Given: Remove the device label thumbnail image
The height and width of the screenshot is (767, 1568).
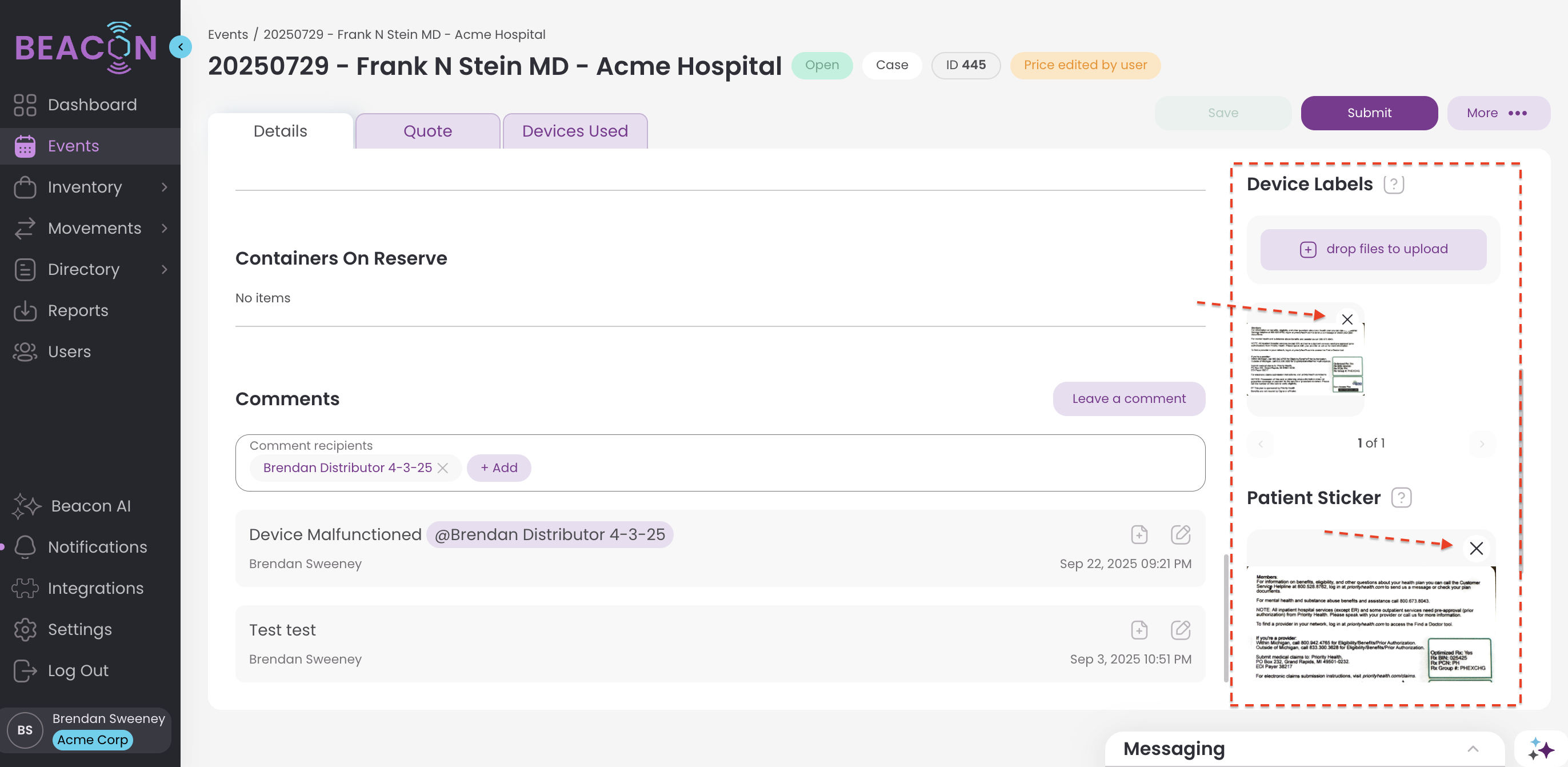Looking at the screenshot, I should [1347, 319].
